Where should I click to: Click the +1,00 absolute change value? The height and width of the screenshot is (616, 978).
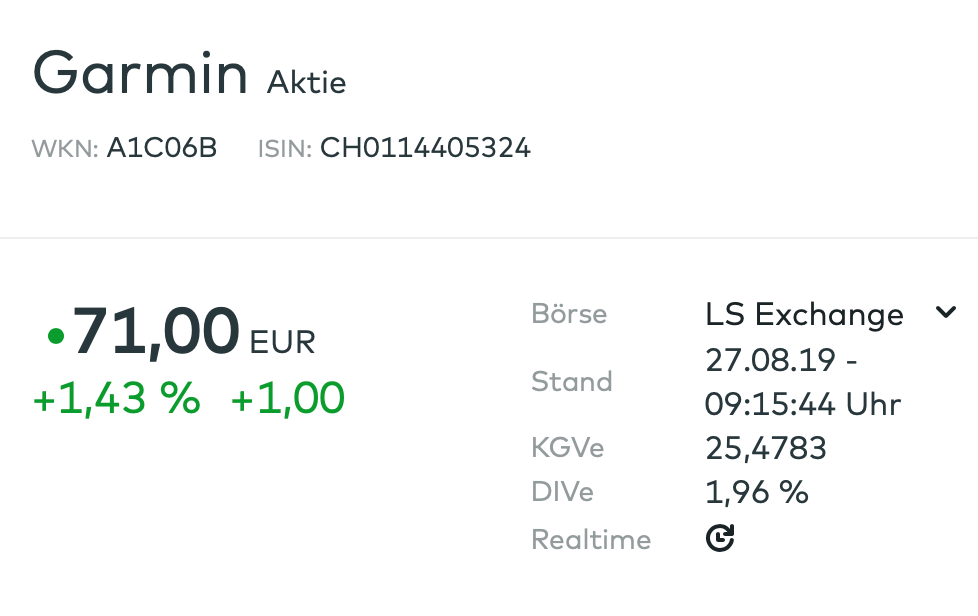tap(288, 398)
